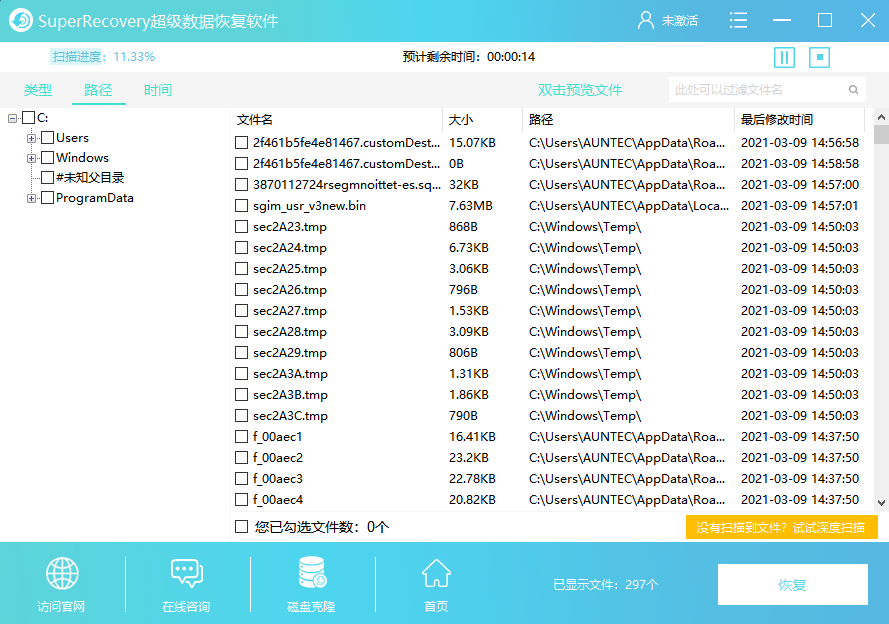Viewport: 889px width, 624px height.
Task: Check the C: drive checkbox in tree
Action: click(x=28, y=118)
